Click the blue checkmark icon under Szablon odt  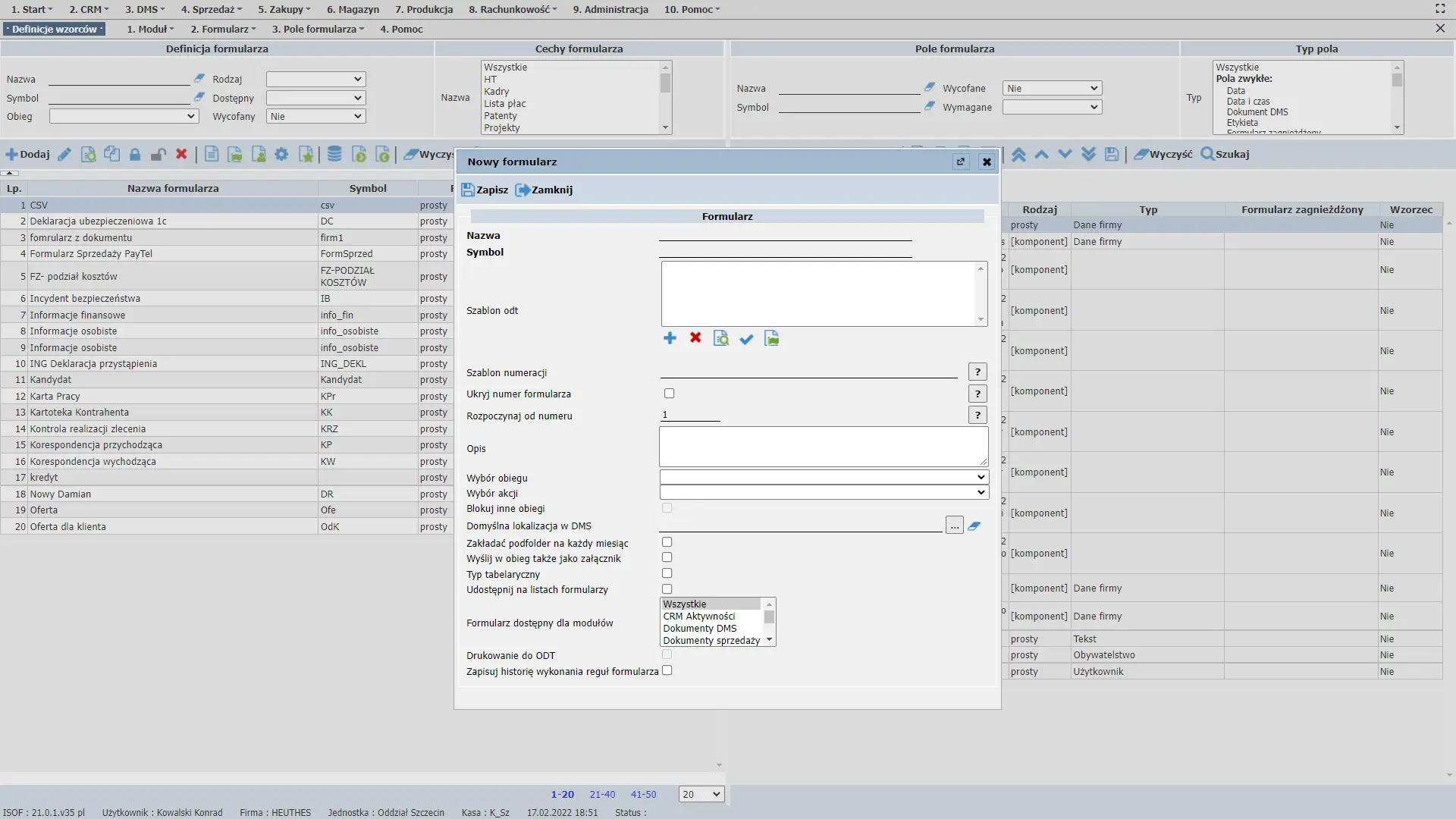click(746, 339)
